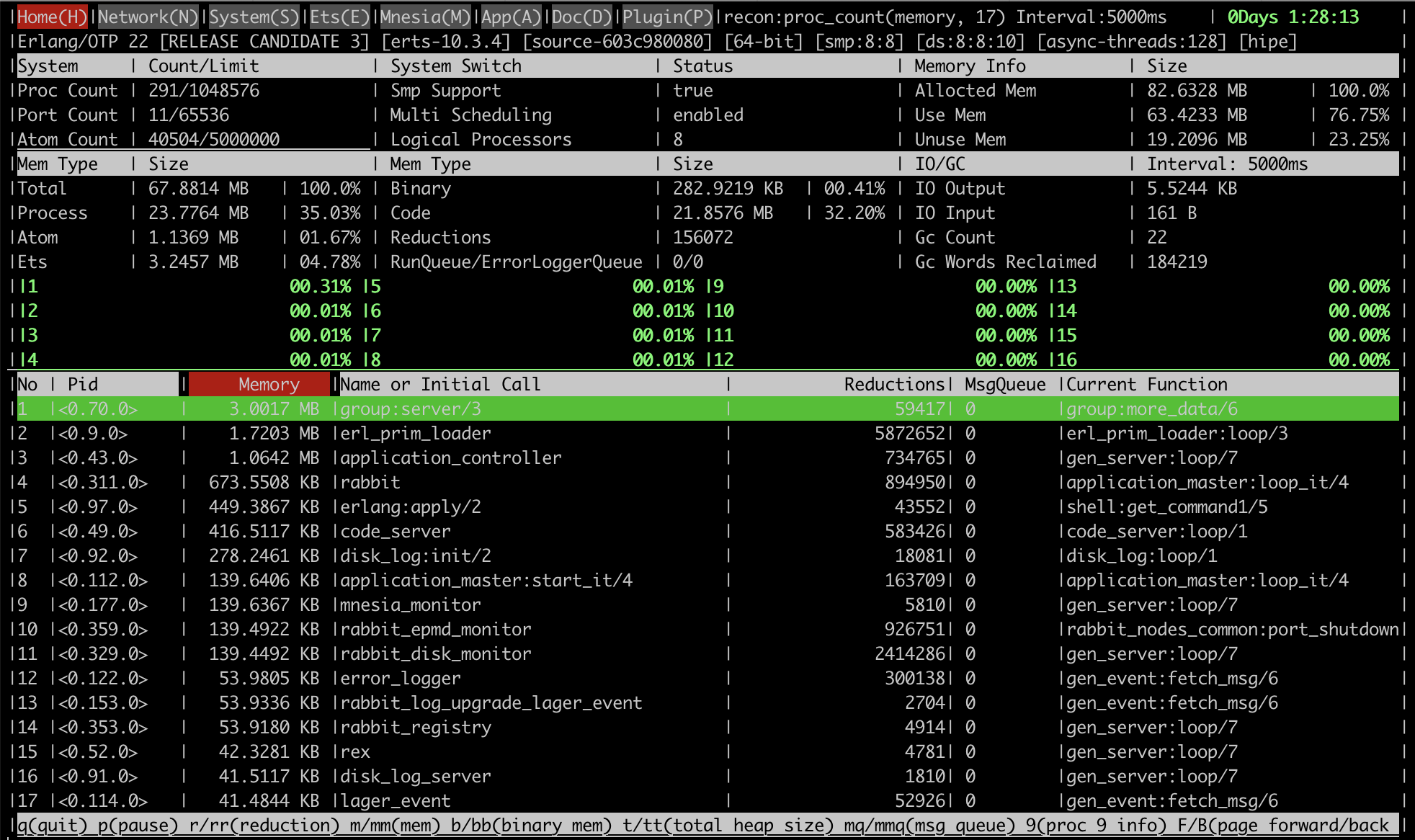
Task: Go to the App(A) tab
Action: pyautogui.click(x=510, y=17)
